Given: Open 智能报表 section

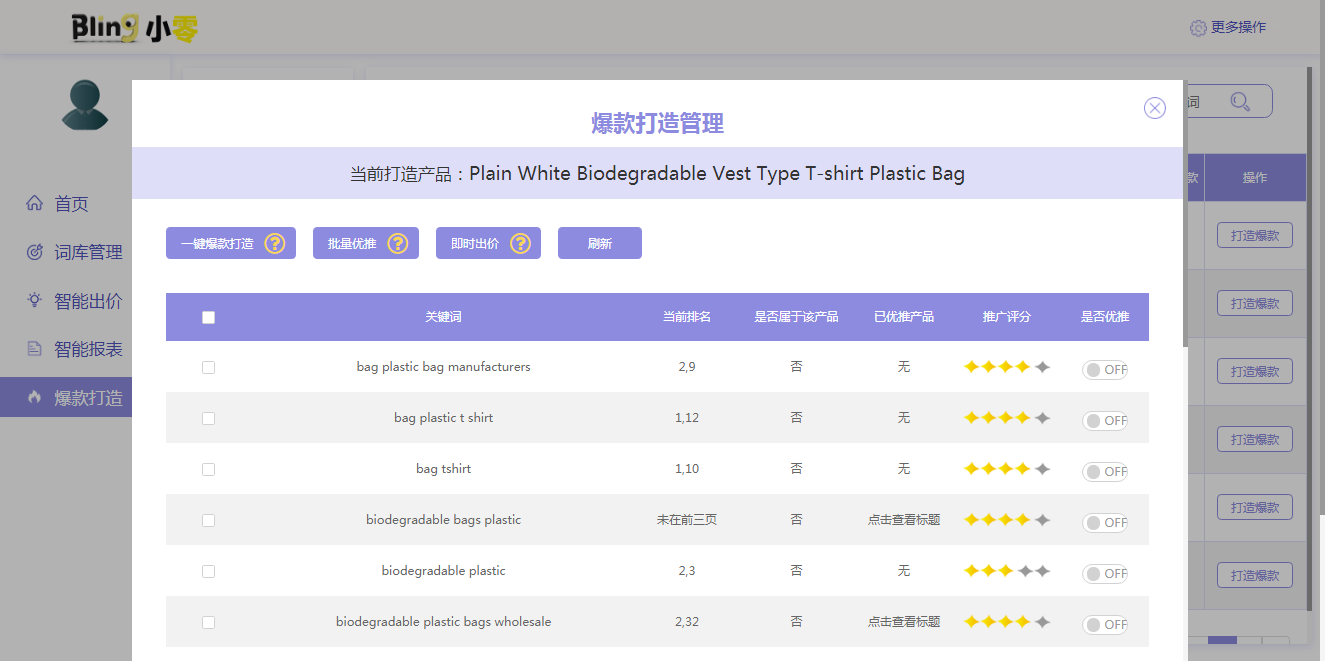Looking at the screenshot, I should click(x=66, y=349).
